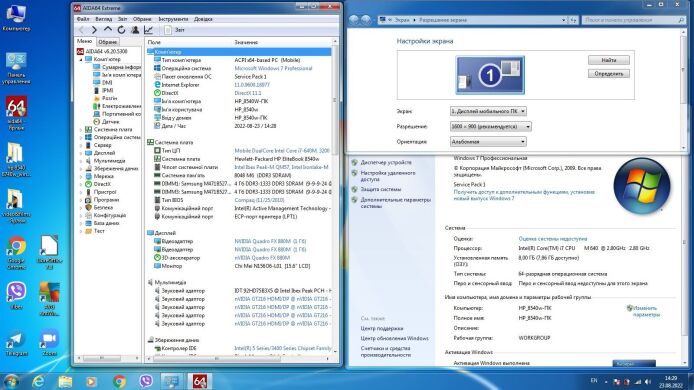This screenshot has width=694, height=390.
Task: Open Microsoft Windows 7 Professional link
Action: coord(273,68)
